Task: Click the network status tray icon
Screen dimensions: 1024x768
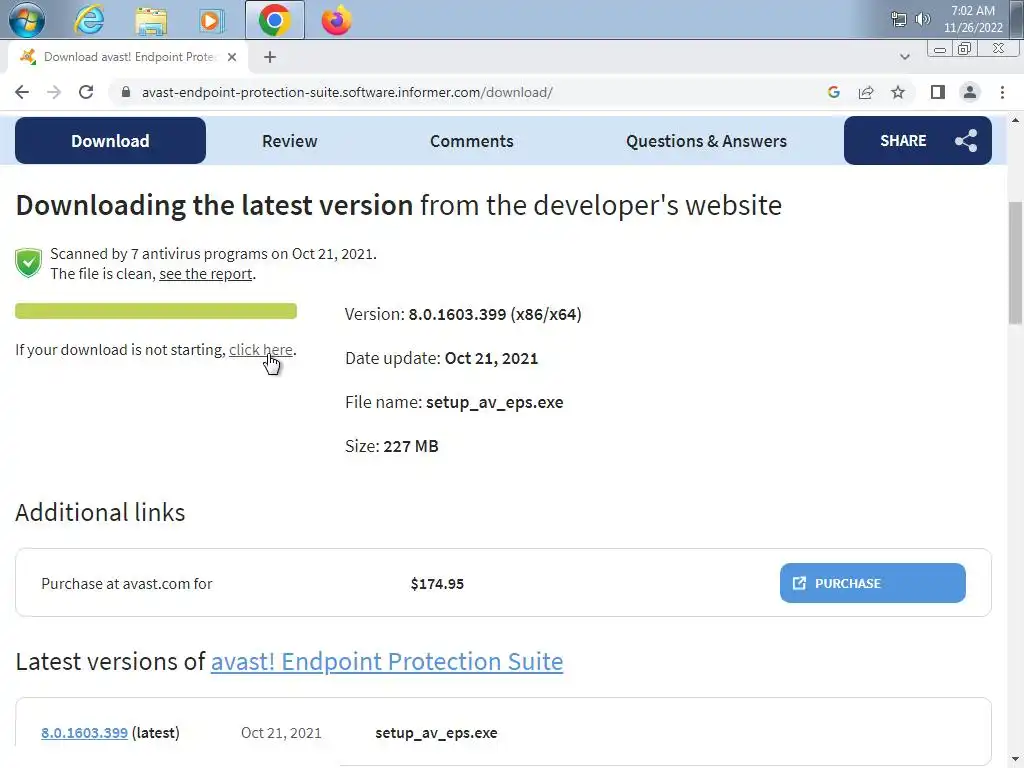Action: point(899,20)
